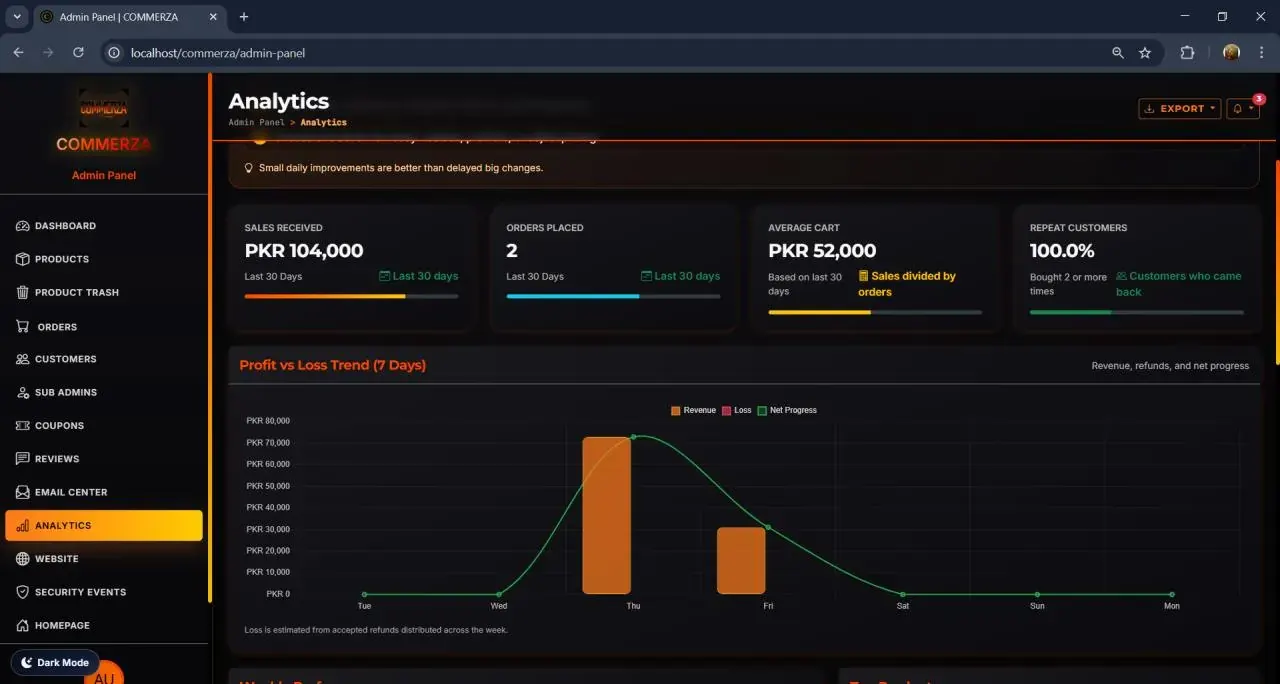Open the tab search chevron in Chrome
Viewport: 1280px width, 684px height.
(x=17, y=17)
